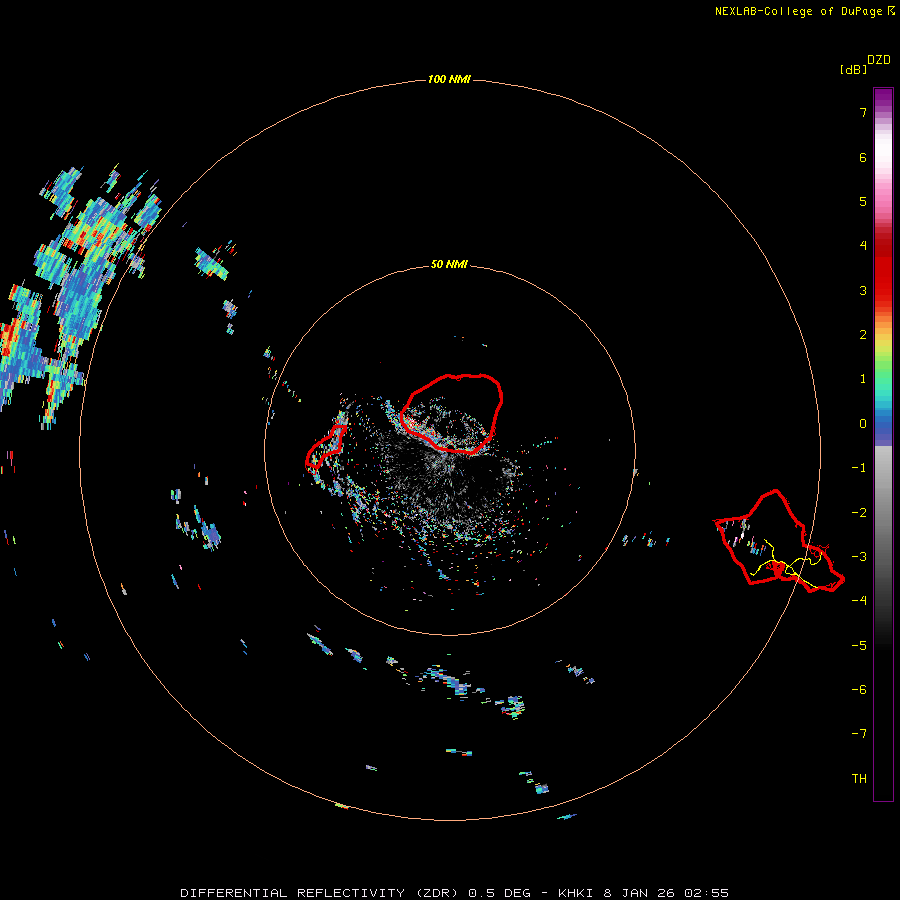The image size is (900, 900).
Task: Click the colorbar label -5
Action: click(859, 646)
